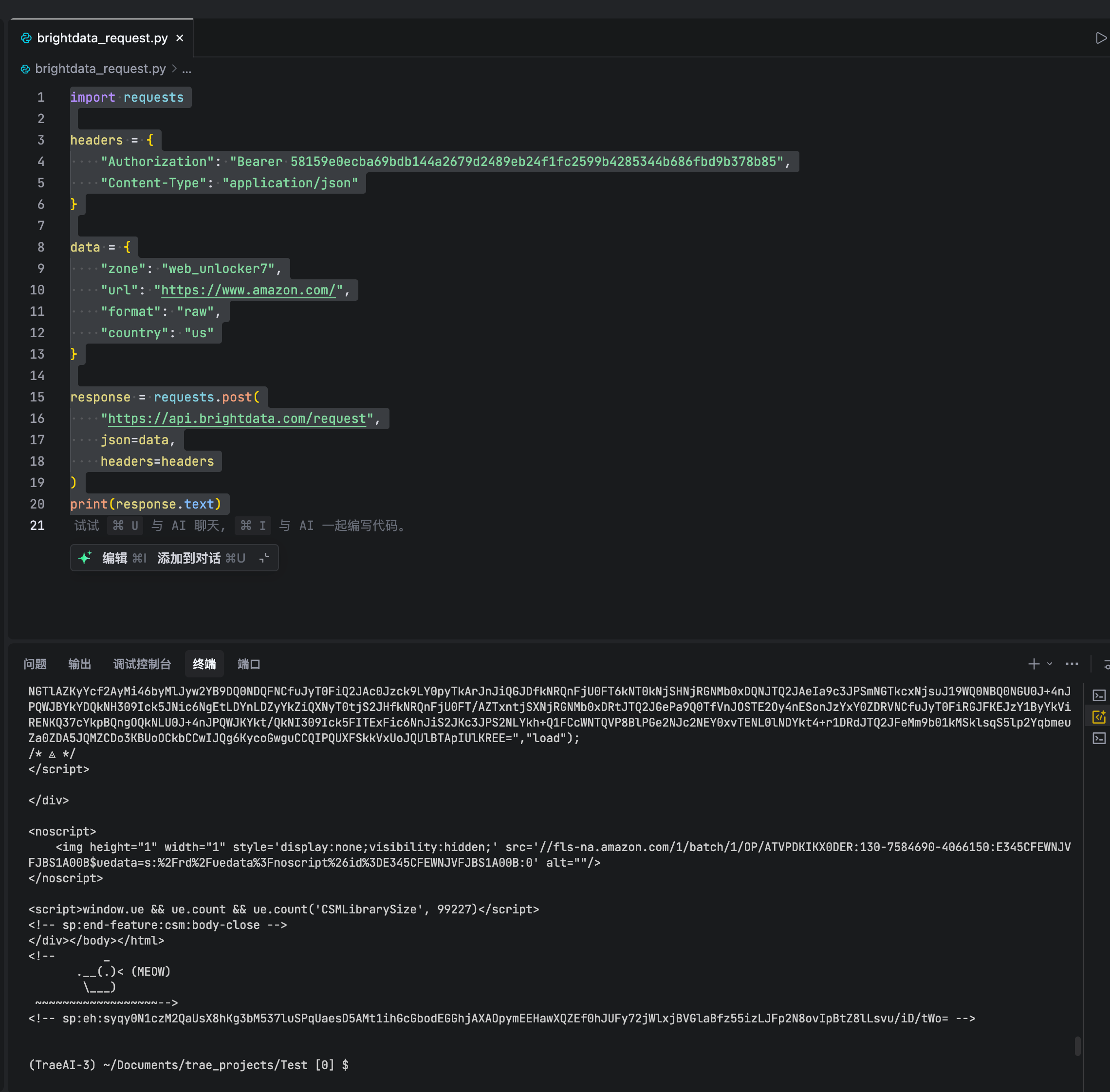Click the AI sparkle icon in inline toolbar
The height and width of the screenshot is (1092, 1110).
pyautogui.click(x=85, y=558)
